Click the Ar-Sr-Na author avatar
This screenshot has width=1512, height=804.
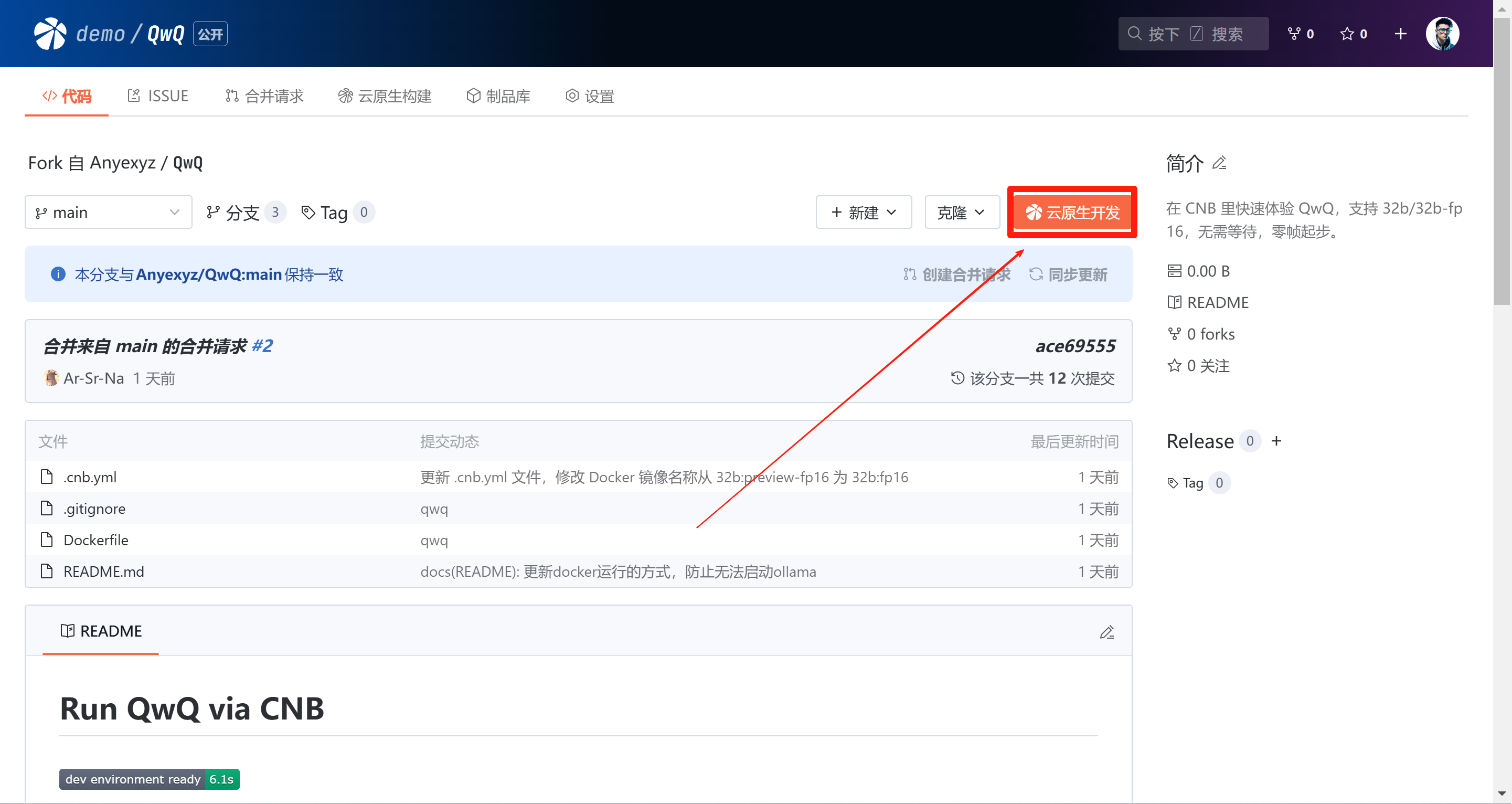coord(51,378)
